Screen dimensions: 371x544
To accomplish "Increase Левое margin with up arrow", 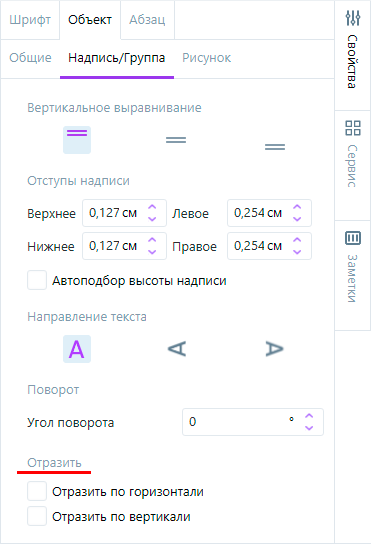I will pyautogui.click(x=297, y=207).
